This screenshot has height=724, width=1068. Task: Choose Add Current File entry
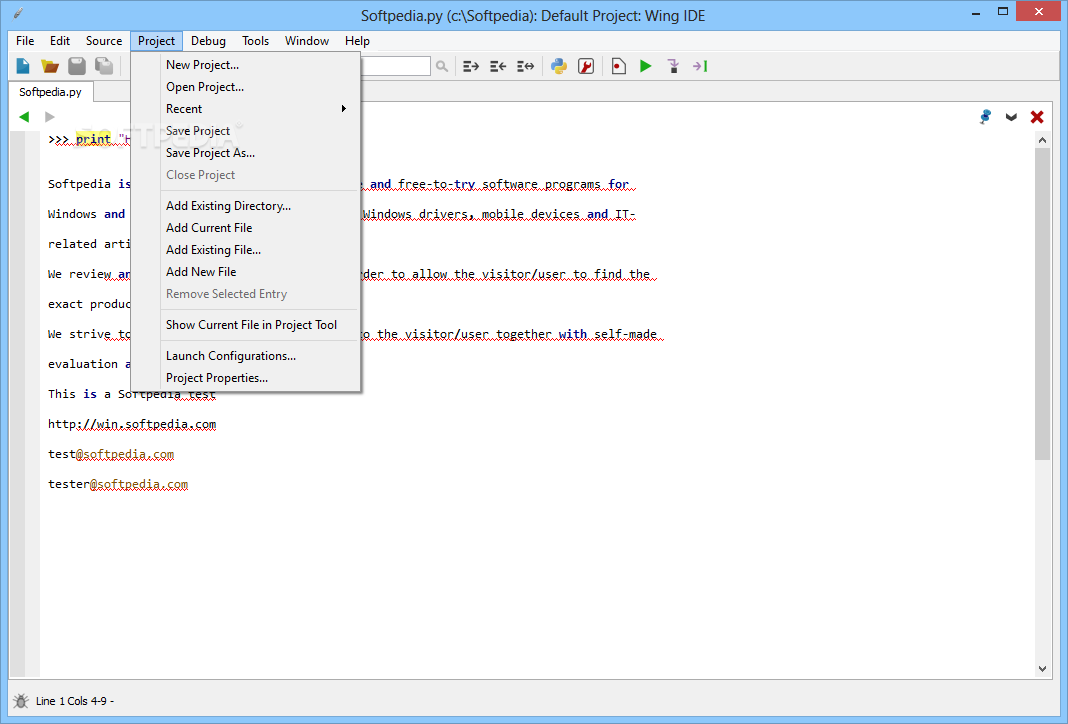(245, 227)
